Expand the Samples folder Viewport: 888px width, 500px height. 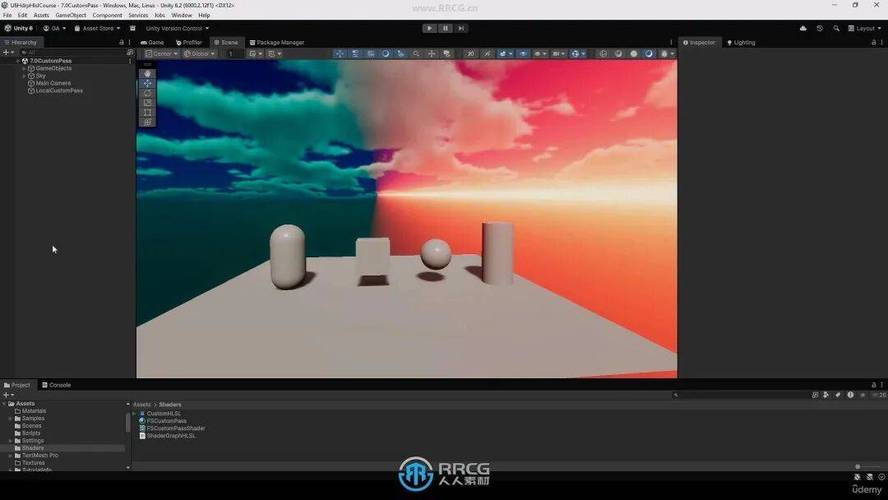click(x=10, y=418)
